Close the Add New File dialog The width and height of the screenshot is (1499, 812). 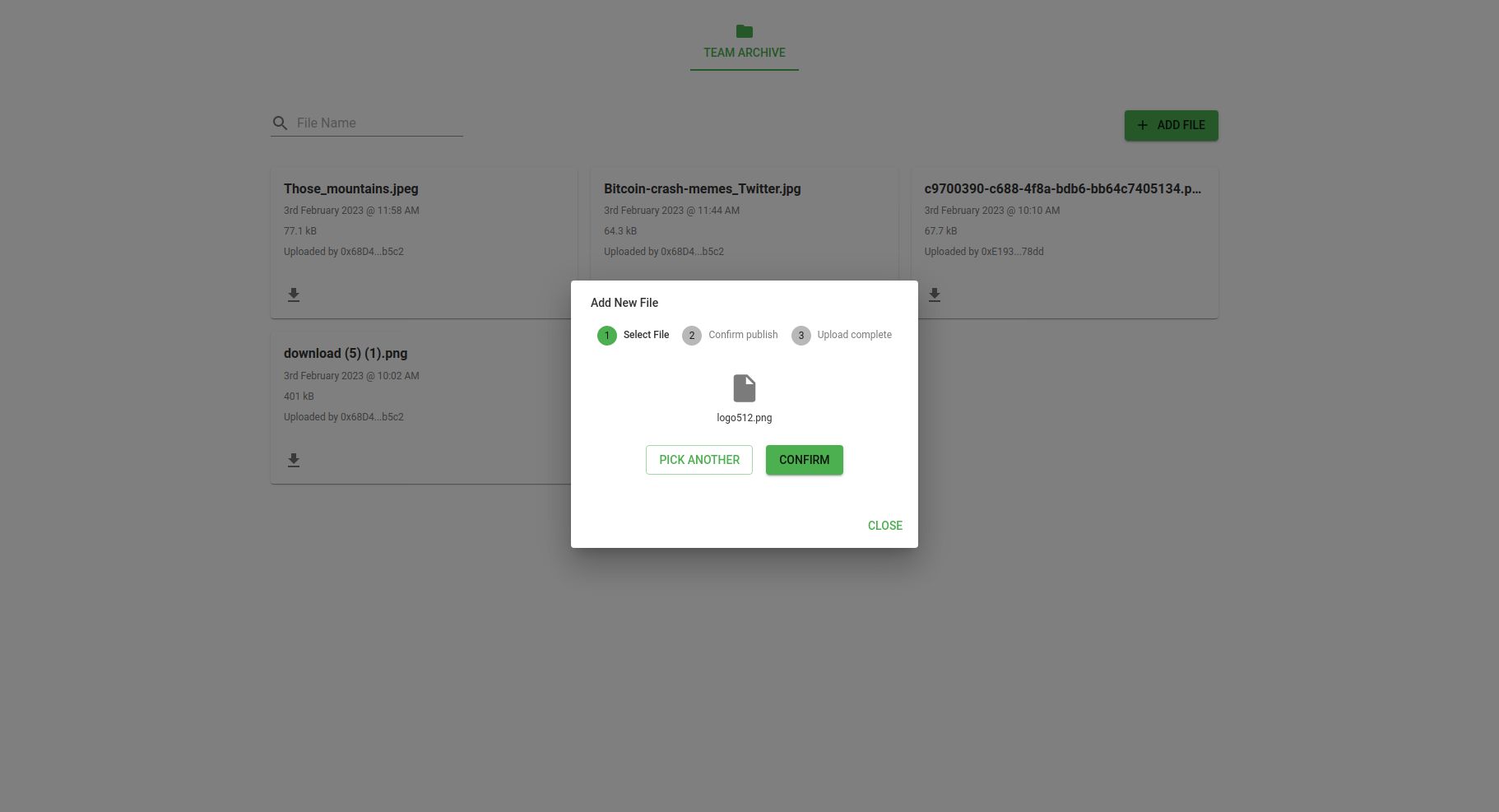pyautogui.click(x=885, y=526)
